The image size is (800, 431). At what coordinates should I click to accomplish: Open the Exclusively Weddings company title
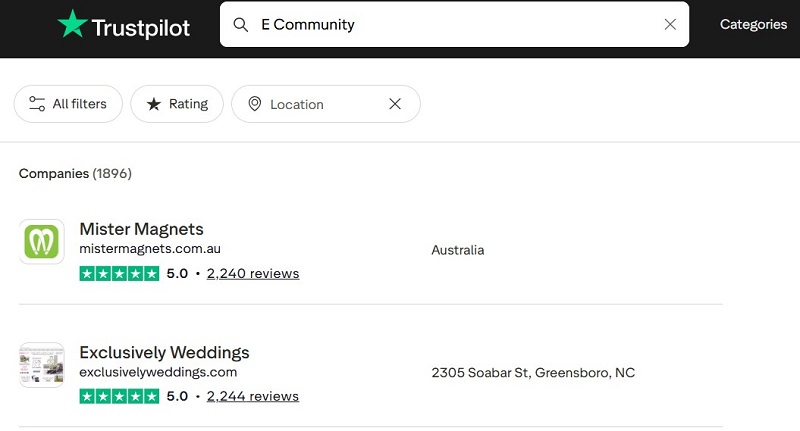pos(164,352)
